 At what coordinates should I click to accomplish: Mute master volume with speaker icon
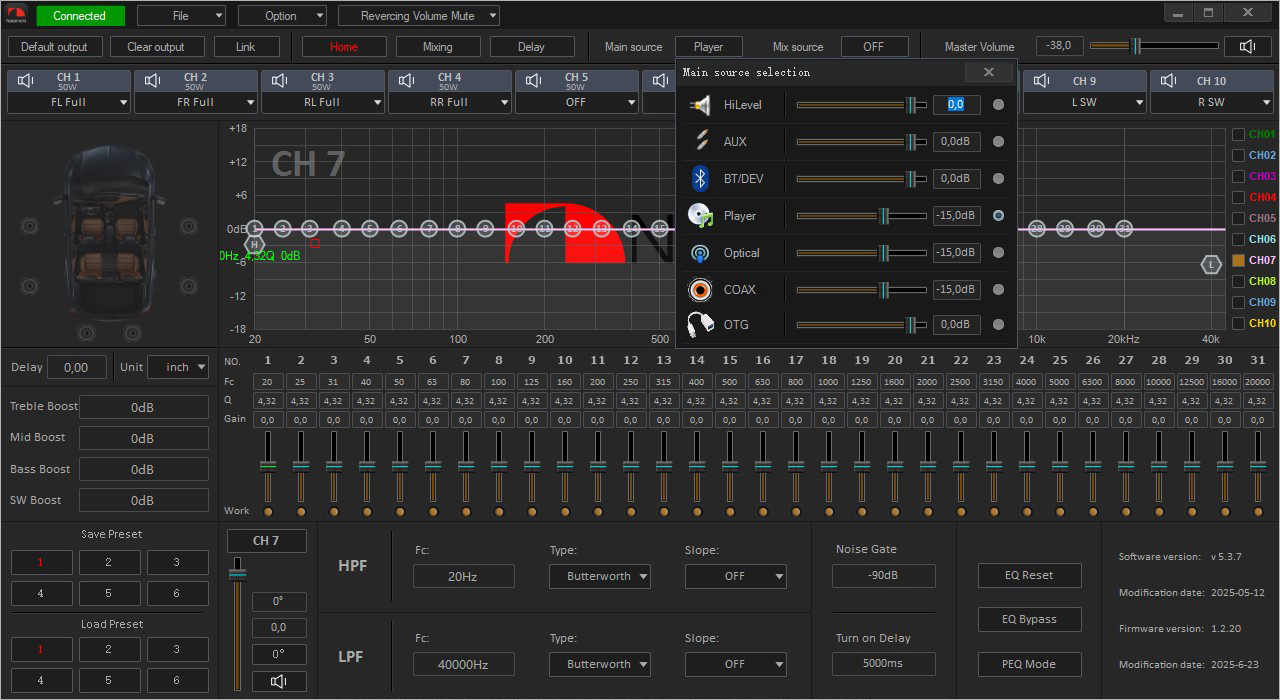pyautogui.click(x=1247, y=46)
